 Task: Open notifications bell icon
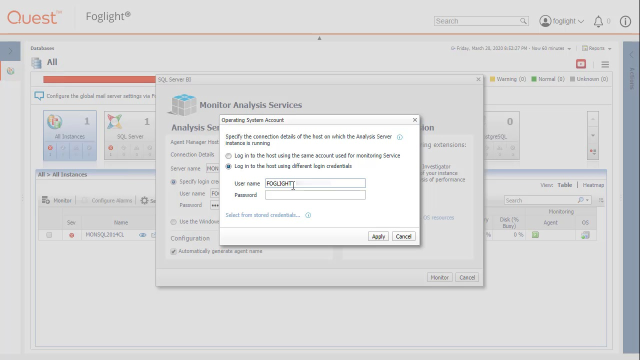pyautogui.click(x=598, y=21)
